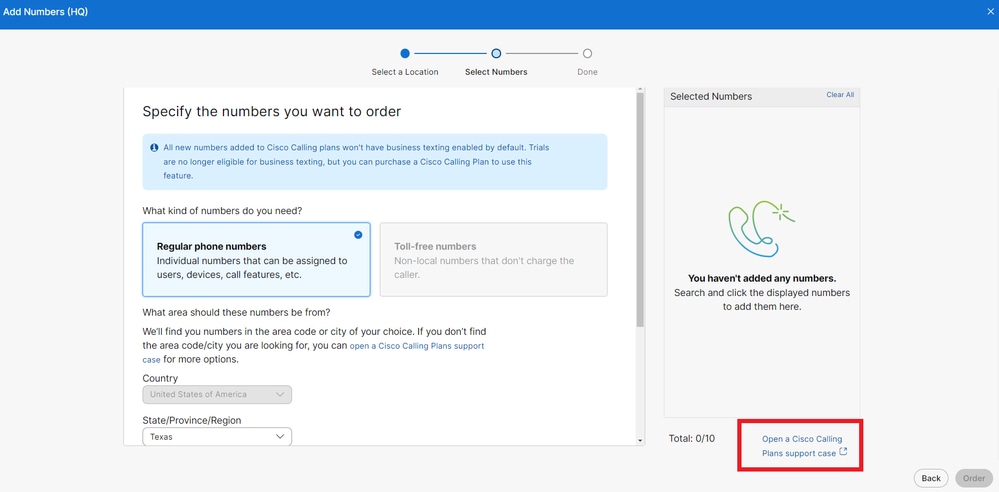Viewport: 999px width, 492px height.
Task: Click the 'Country' field label
Action: click(x=160, y=378)
